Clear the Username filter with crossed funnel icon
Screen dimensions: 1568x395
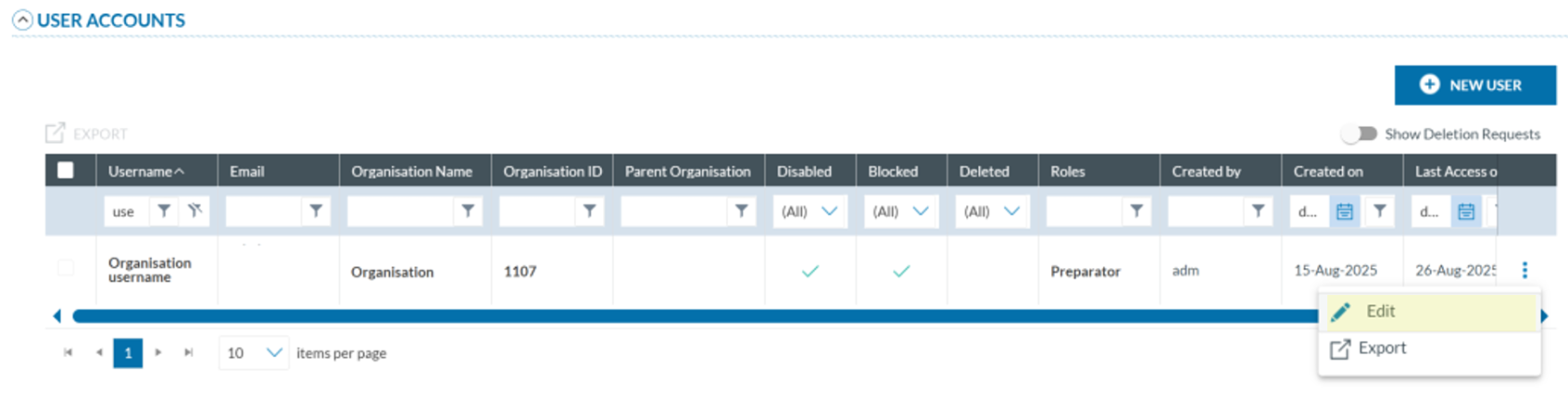coord(194,211)
